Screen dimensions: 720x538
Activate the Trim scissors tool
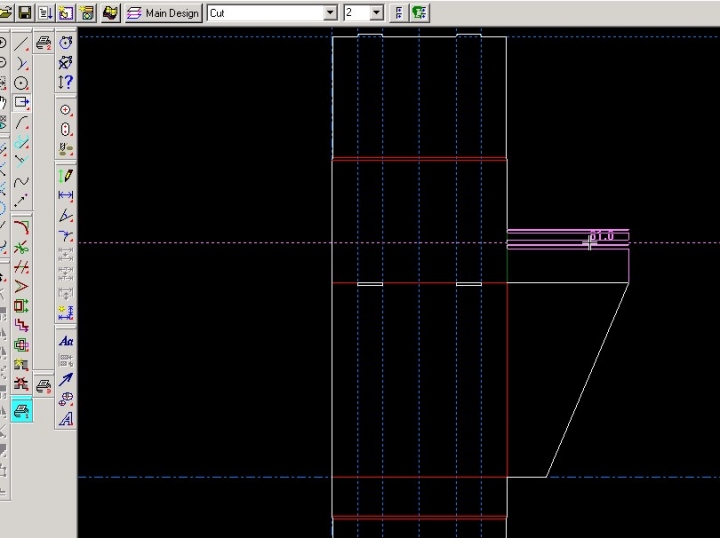point(21,248)
